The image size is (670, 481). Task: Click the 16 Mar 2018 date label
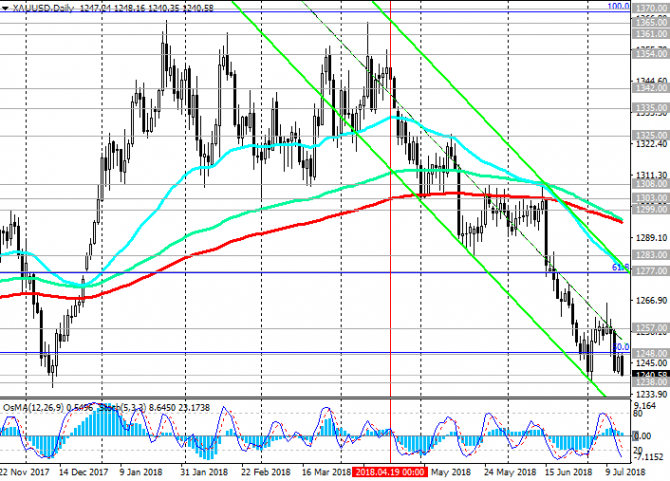coord(326,472)
